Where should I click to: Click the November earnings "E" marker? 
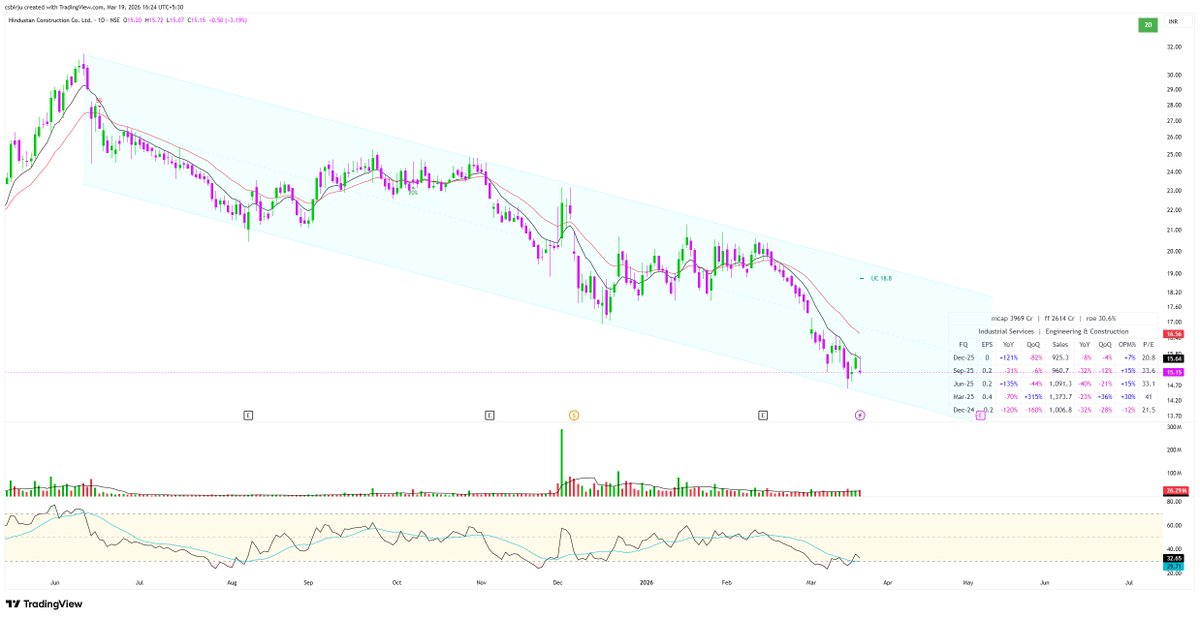tap(487, 413)
